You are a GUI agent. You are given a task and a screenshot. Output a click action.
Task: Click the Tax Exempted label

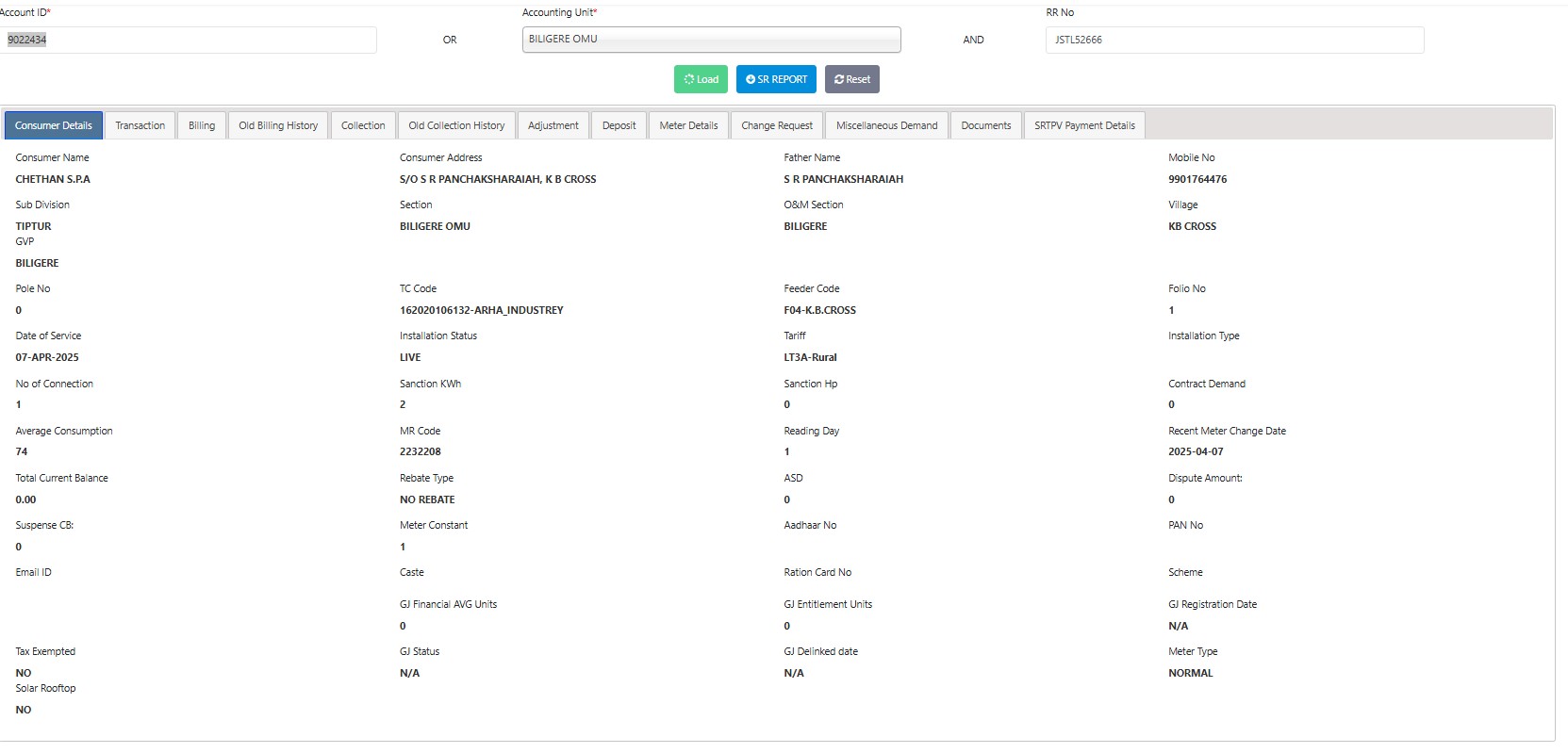click(45, 651)
